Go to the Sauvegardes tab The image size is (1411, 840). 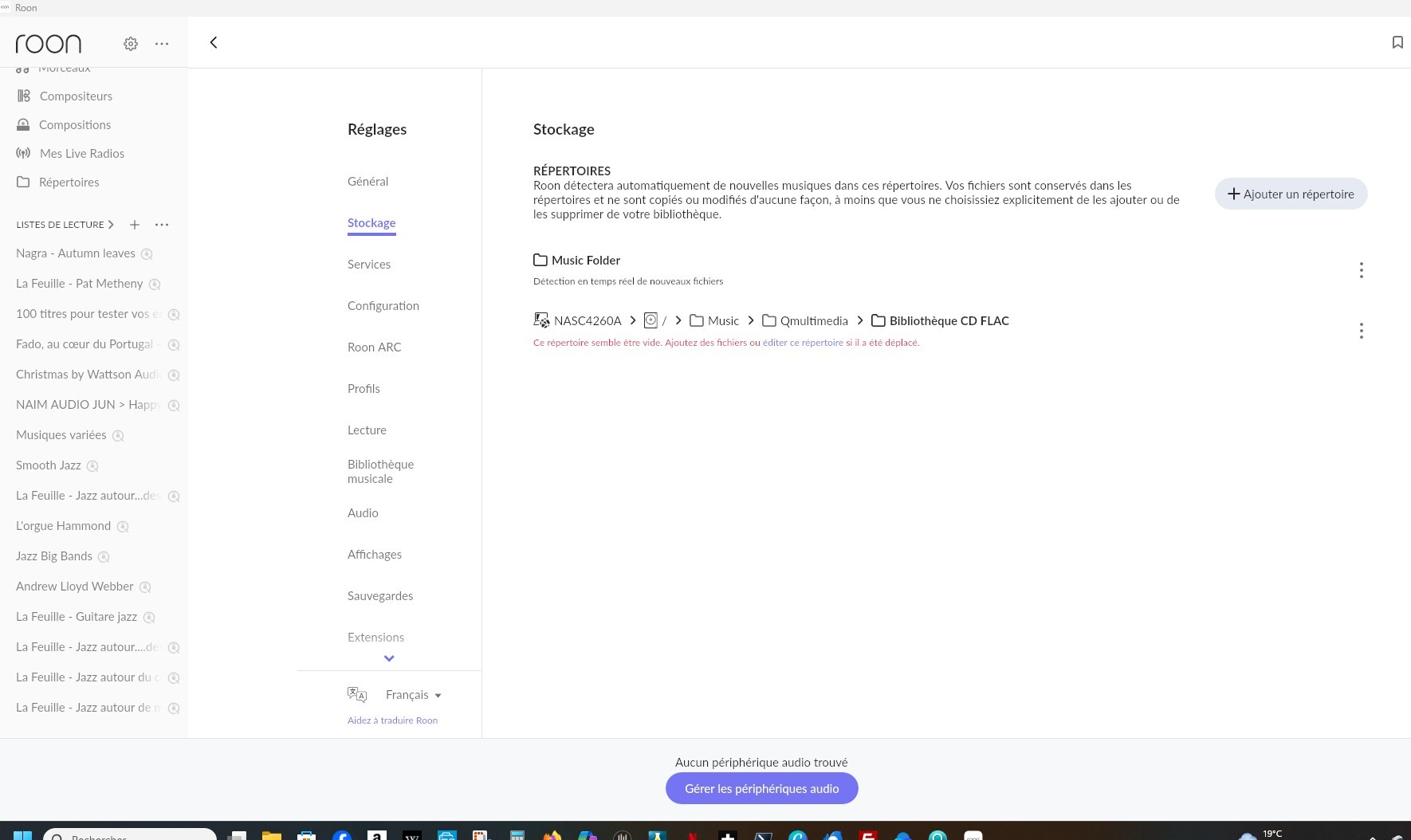click(x=380, y=596)
